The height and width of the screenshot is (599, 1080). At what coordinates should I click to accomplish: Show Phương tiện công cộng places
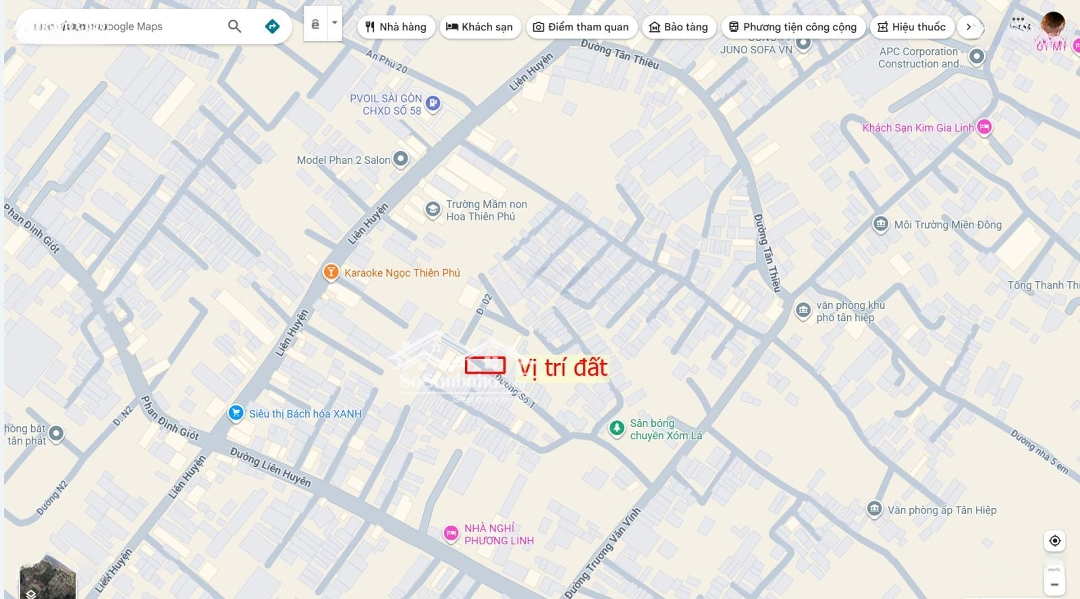point(793,27)
